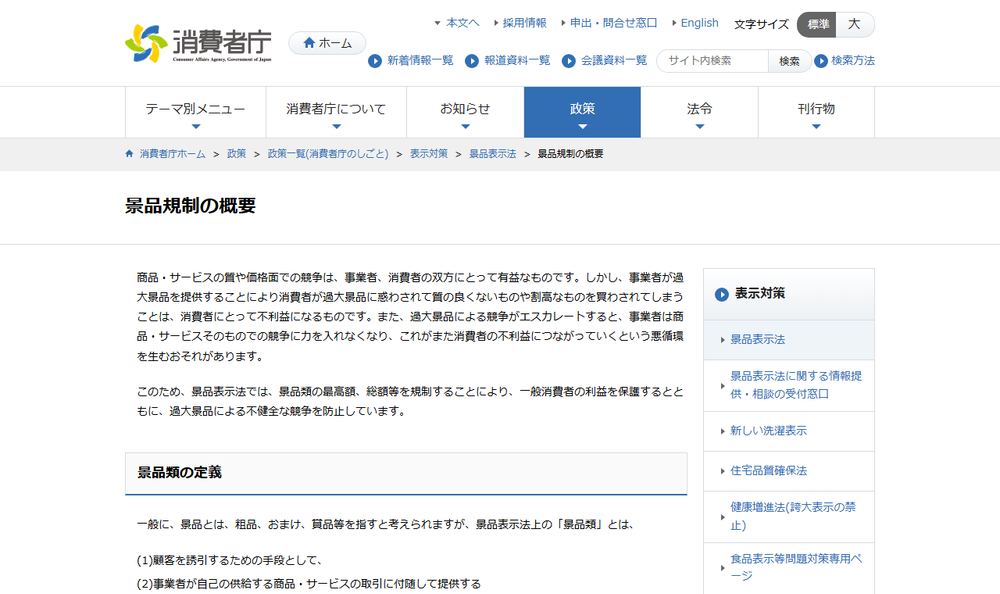Open 法令 menu
Screen dimensions: 1000x594
coord(700,112)
